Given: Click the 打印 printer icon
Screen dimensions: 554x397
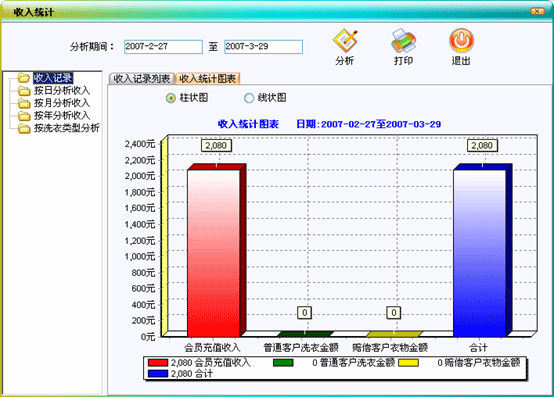Looking at the screenshot, I should tap(403, 41).
